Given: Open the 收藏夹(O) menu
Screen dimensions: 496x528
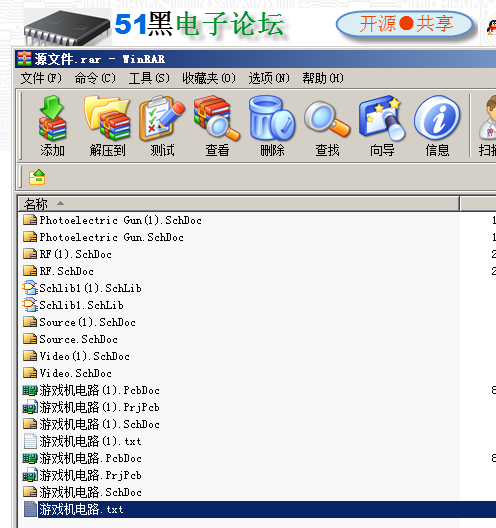Looking at the screenshot, I should click(x=209, y=78).
